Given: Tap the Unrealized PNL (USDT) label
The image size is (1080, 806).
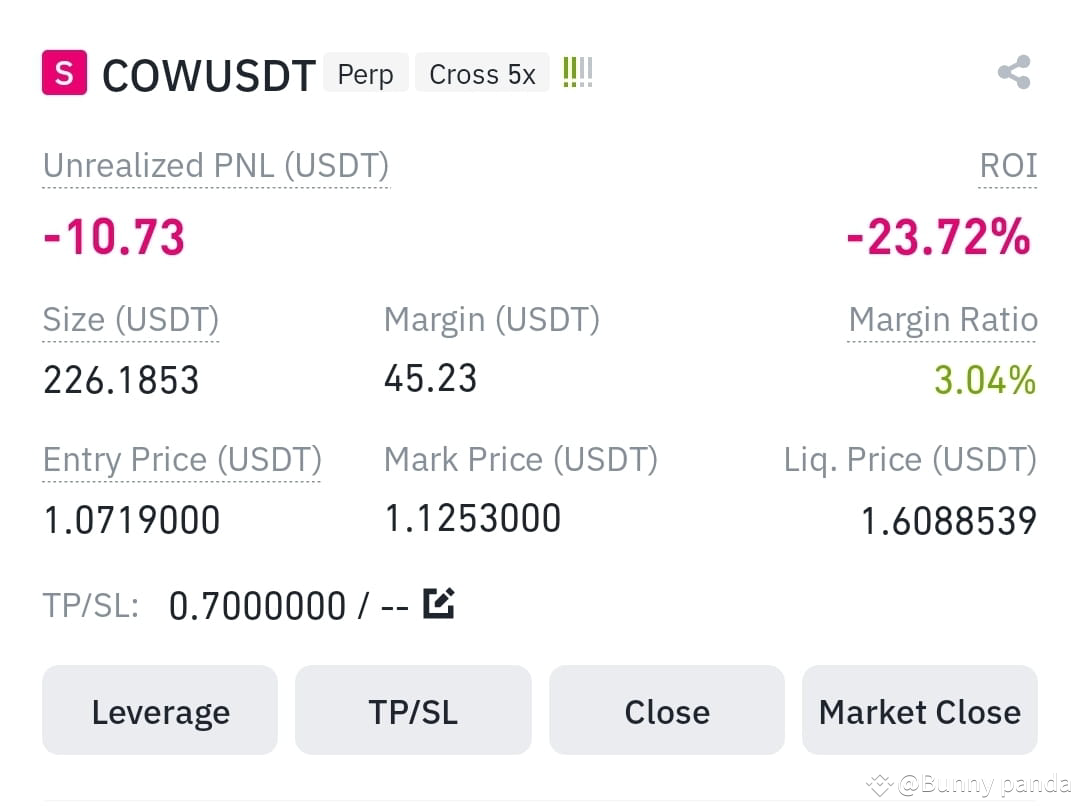Looking at the screenshot, I should 216,166.
